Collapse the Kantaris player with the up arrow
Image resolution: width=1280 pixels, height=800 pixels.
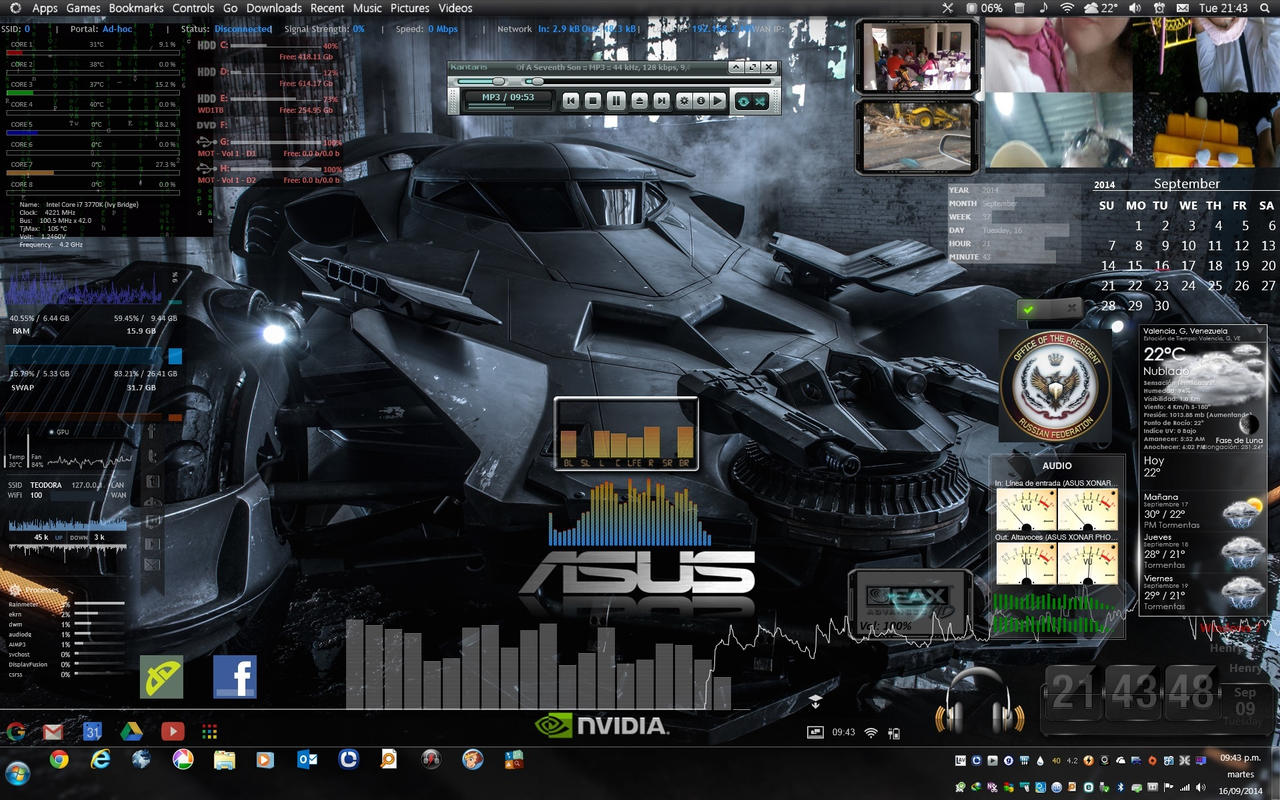pyautogui.click(x=736, y=67)
